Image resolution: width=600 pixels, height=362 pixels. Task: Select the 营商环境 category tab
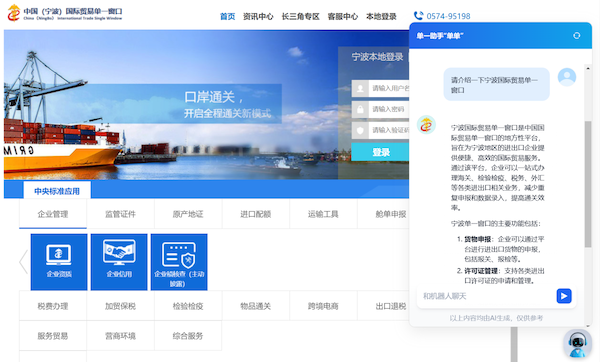pos(121,336)
